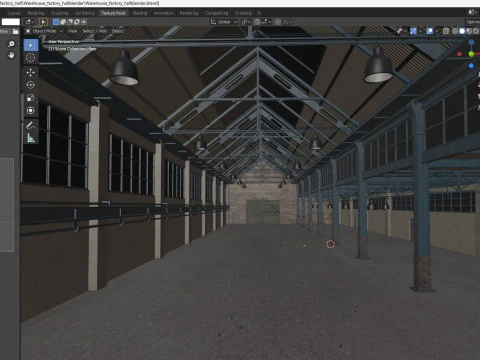Open the transform pivot point dropdown
Image resolution: width=480 pixels, height=360 pixels.
pos(246,22)
